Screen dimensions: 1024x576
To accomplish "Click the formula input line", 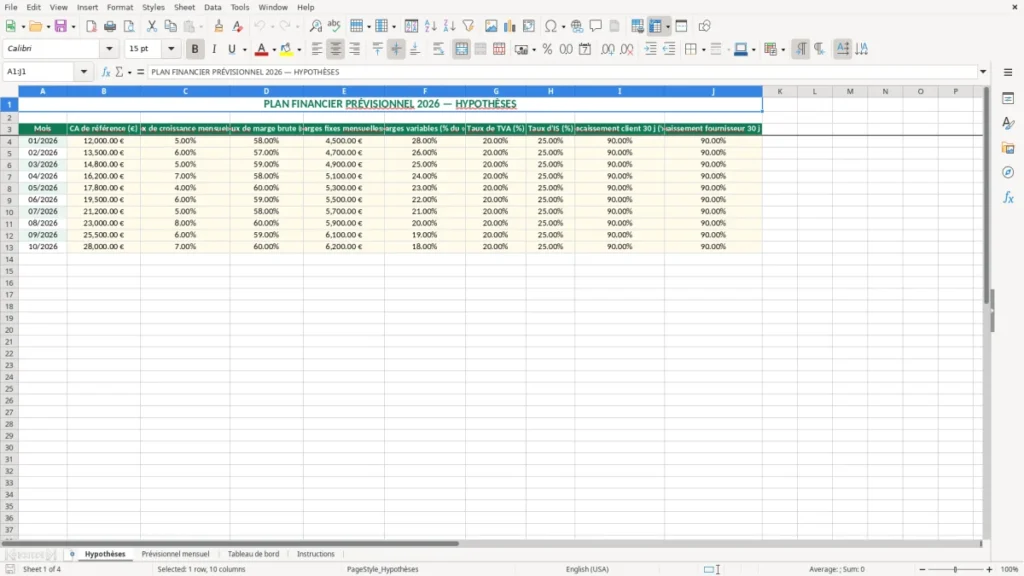I will (x=562, y=72).
